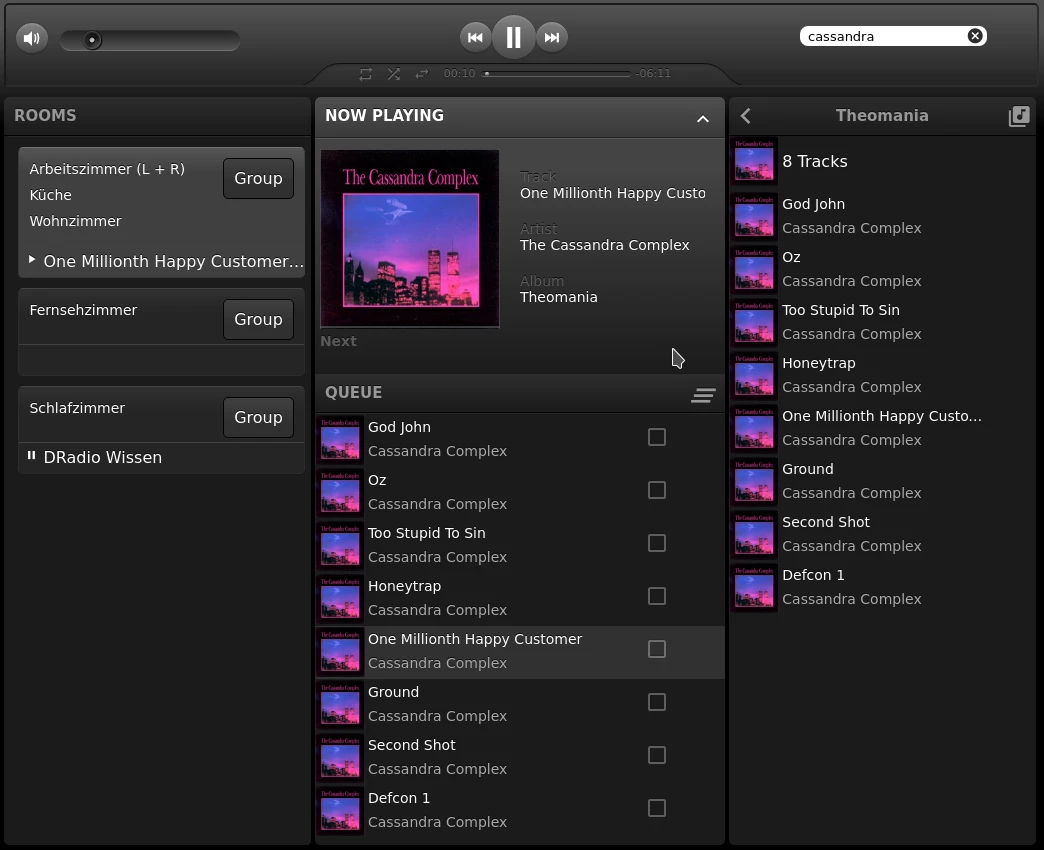Click Theomania album name in Now Playing
Image resolution: width=1044 pixels, height=850 pixels.
[x=559, y=298]
